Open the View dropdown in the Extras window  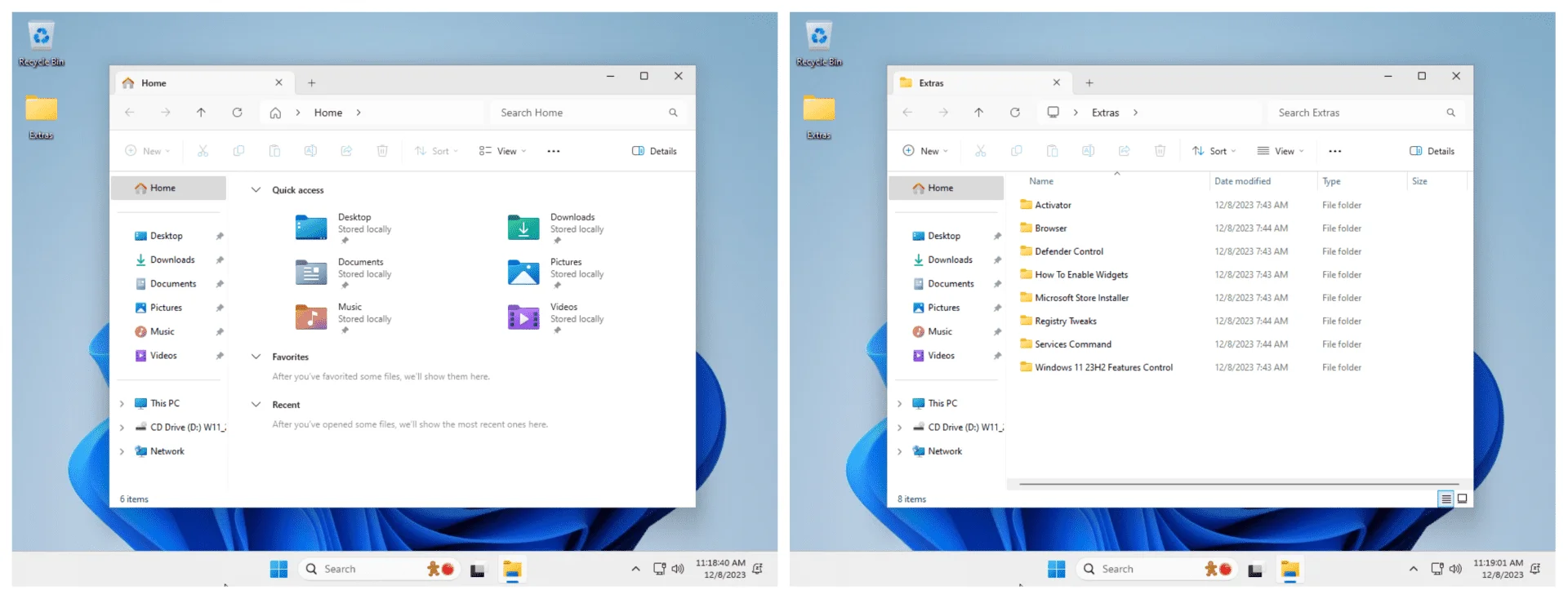pyautogui.click(x=1280, y=151)
